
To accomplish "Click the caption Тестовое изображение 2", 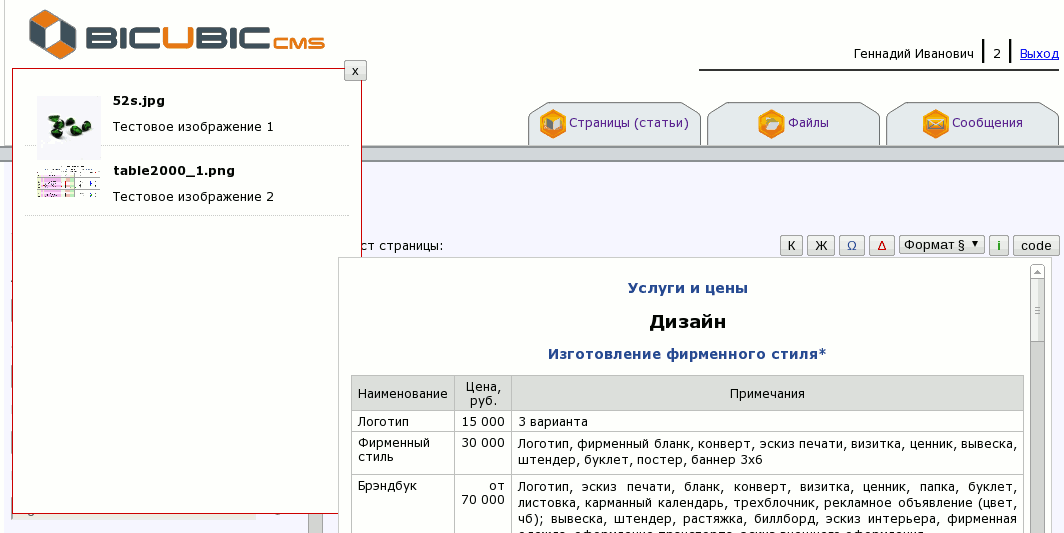I will tap(193, 197).
